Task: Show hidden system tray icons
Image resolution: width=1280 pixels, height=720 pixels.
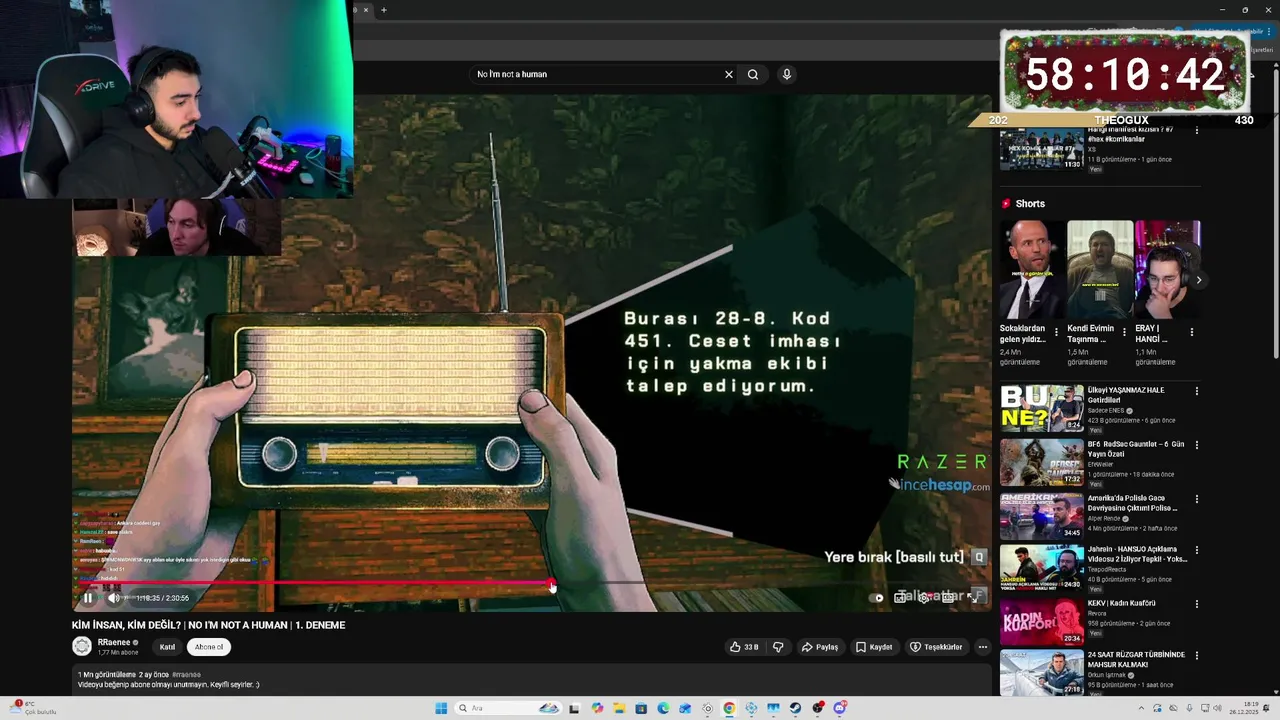Action: coord(1141,709)
